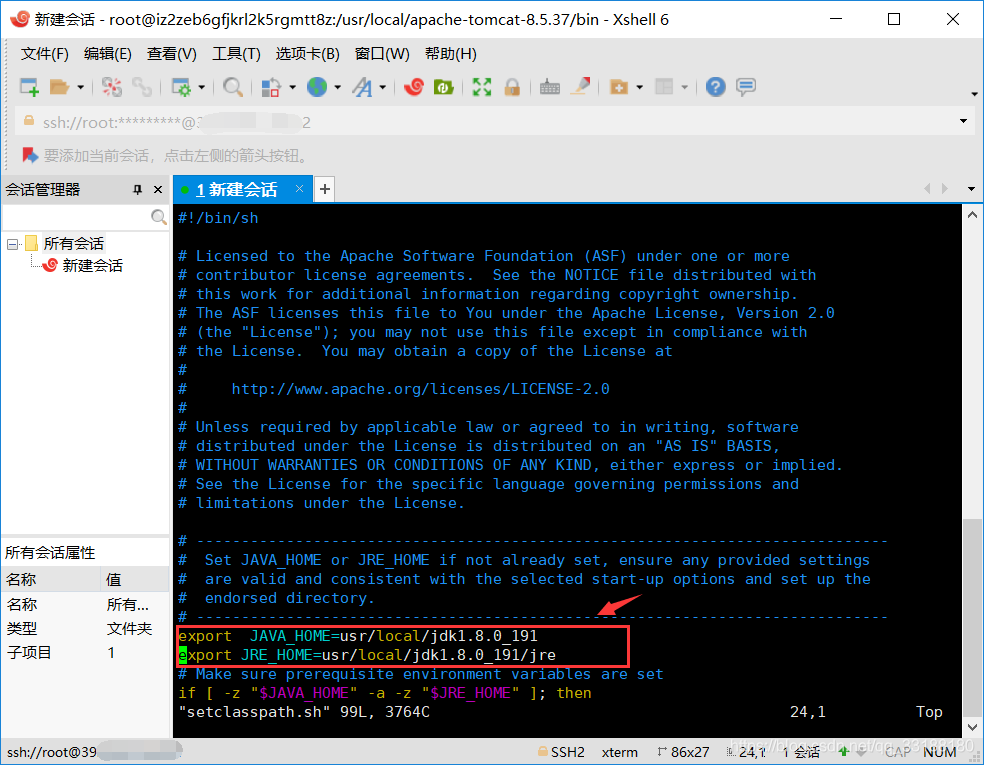Open the 工具(T) menu

[236, 54]
